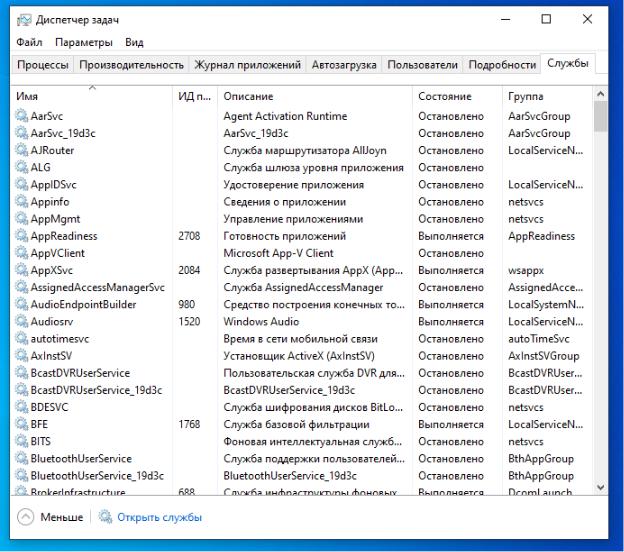Switch to the Производительность tab
Image resolution: width=624 pixels, height=552 pixels.
coord(131,64)
